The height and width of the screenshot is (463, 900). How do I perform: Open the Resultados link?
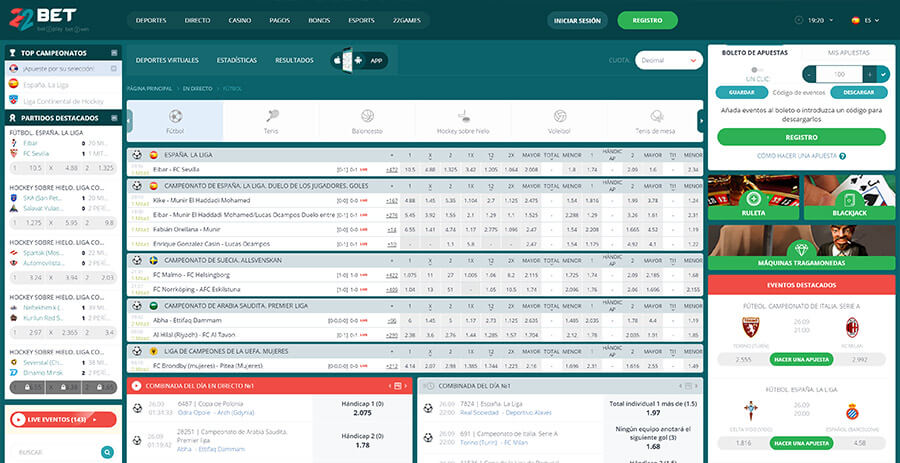pos(294,60)
